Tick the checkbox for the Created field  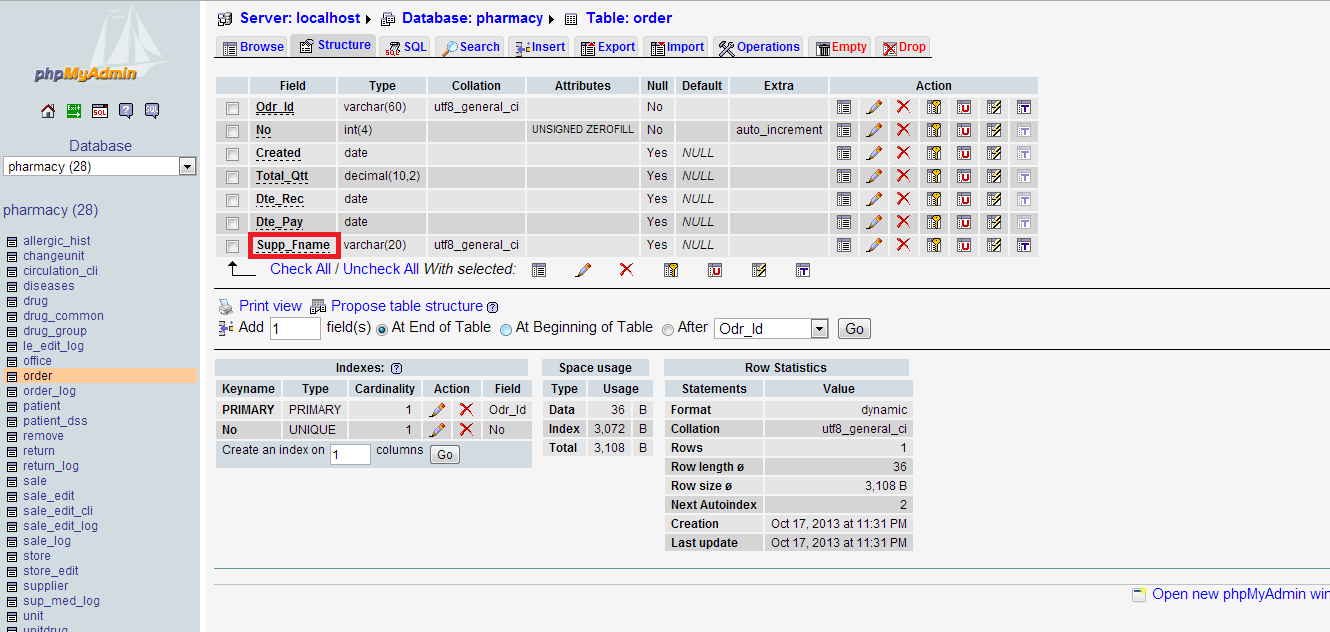pyautogui.click(x=232, y=154)
